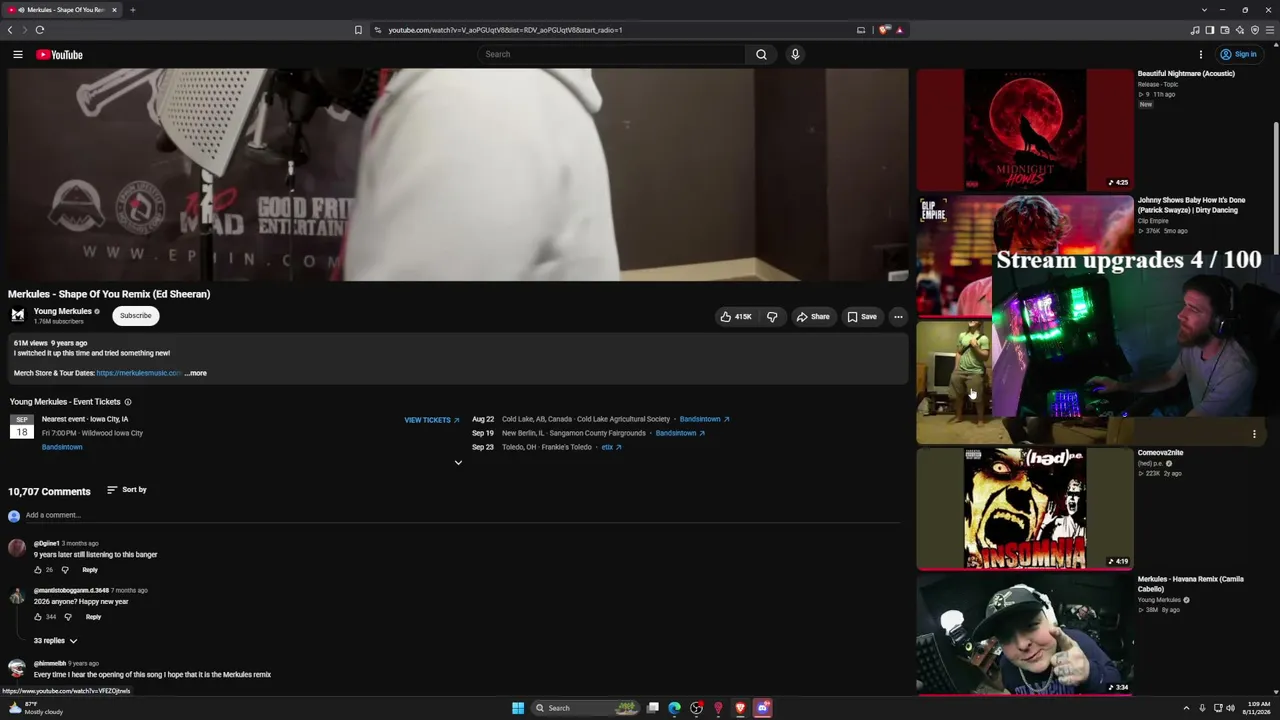Focus the YouTube search box
This screenshot has width=1280, height=720.
pyautogui.click(x=612, y=55)
